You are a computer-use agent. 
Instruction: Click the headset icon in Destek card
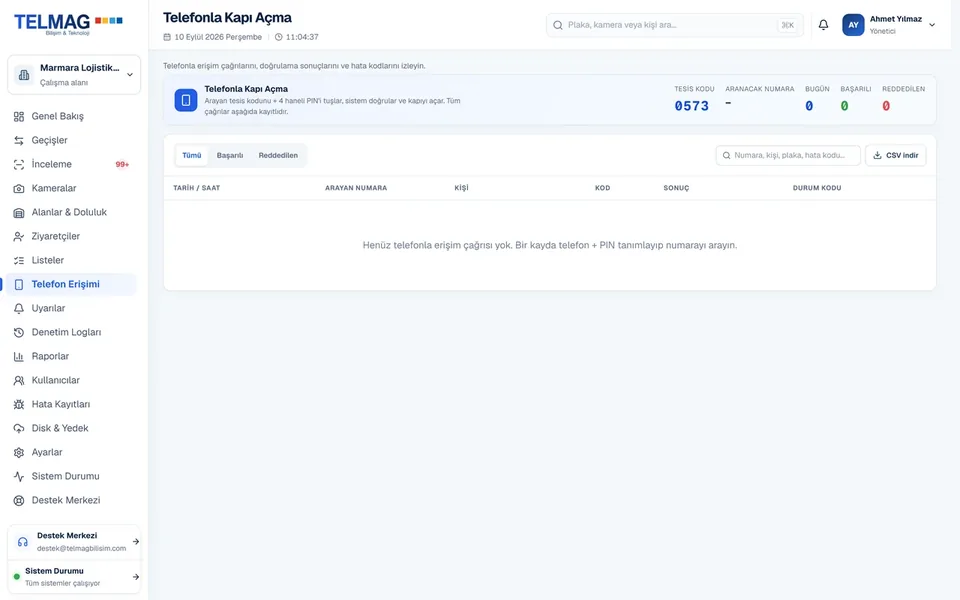(23, 542)
